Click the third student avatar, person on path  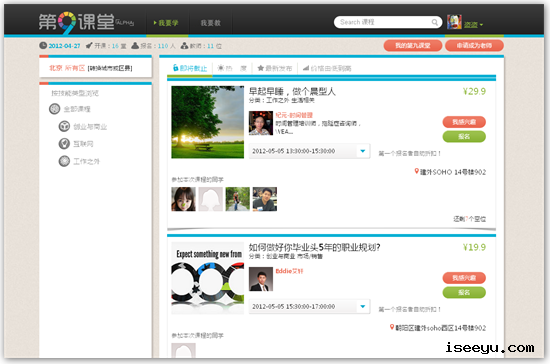click(237, 199)
